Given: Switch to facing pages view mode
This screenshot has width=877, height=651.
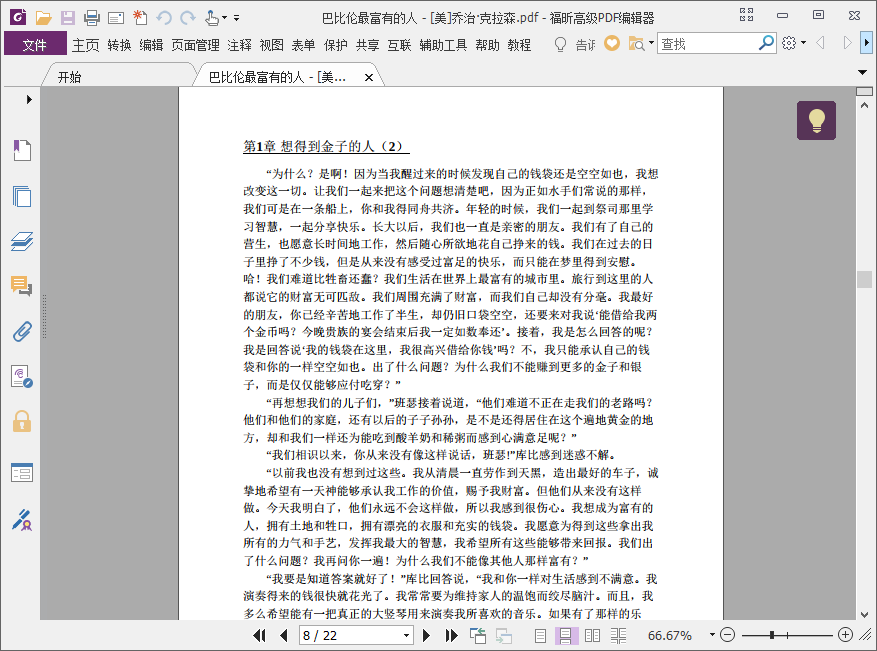Looking at the screenshot, I should coord(592,635).
